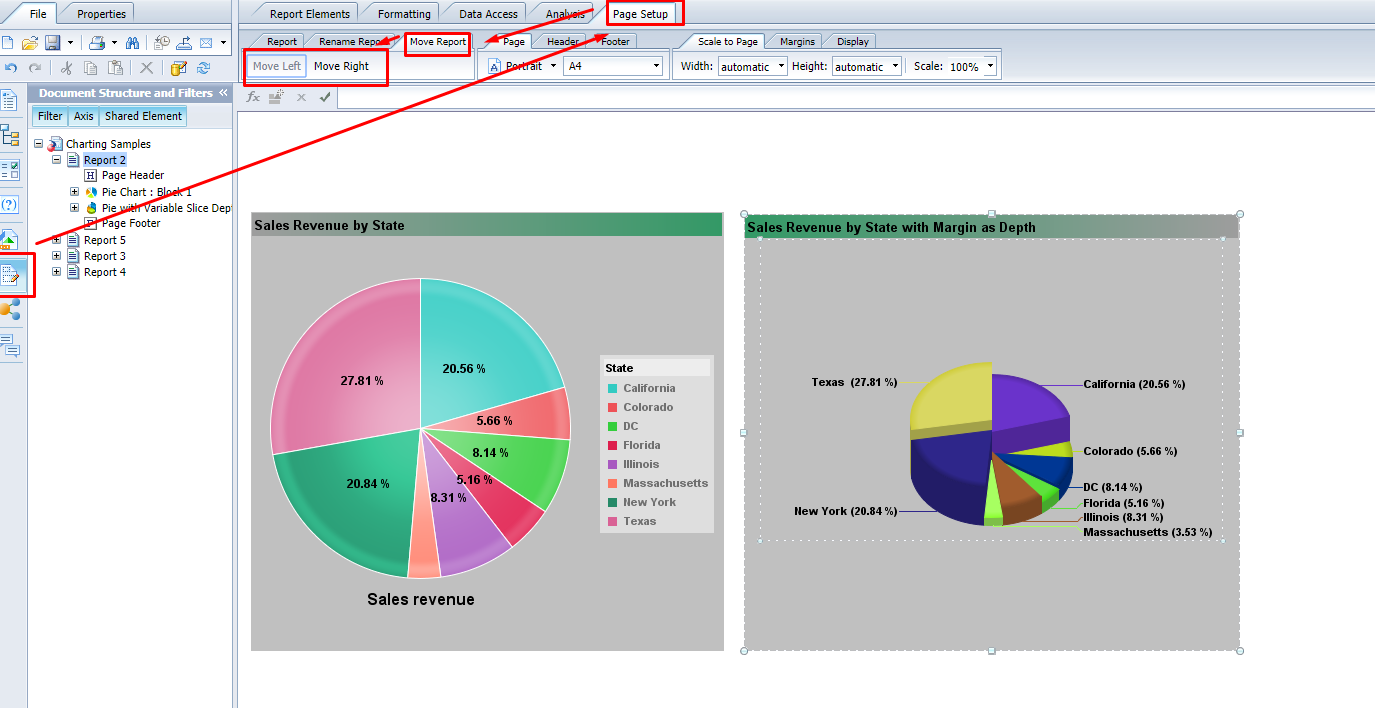Expand the Report 5 tree node

click(56, 240)
